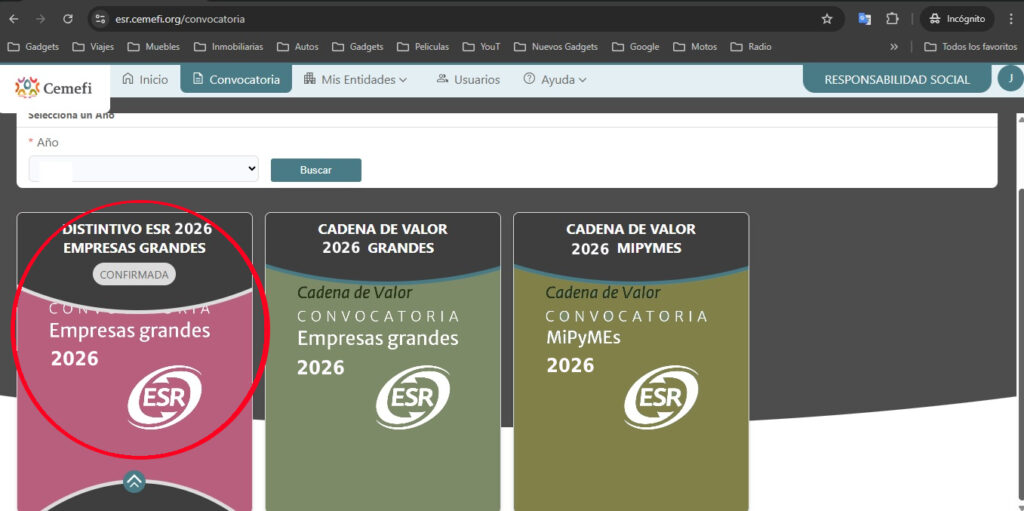The width and height of the screenshot is (1024, 511).
Task: Open the user avatar J profile
Action: click(x=1010, y=79)
